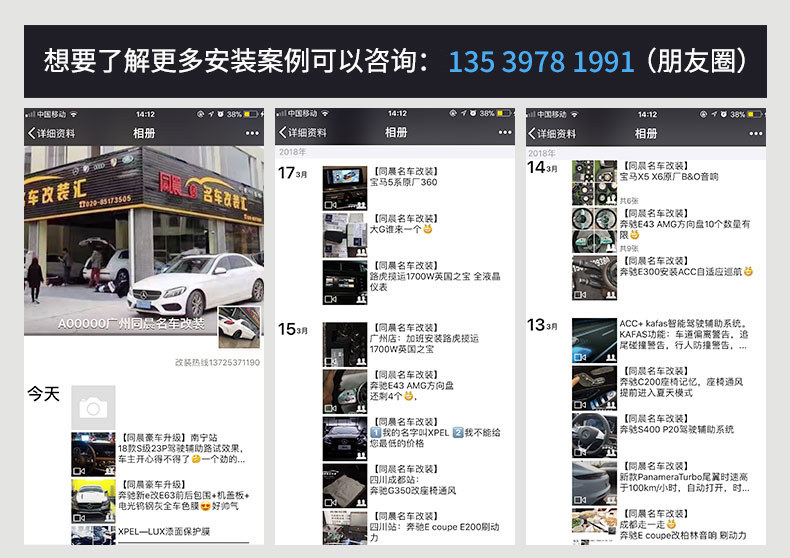790x558 pixels.
Task: Open 宝马X5 X6原厂B&O音响 photo grid
Action: [595, 183]
